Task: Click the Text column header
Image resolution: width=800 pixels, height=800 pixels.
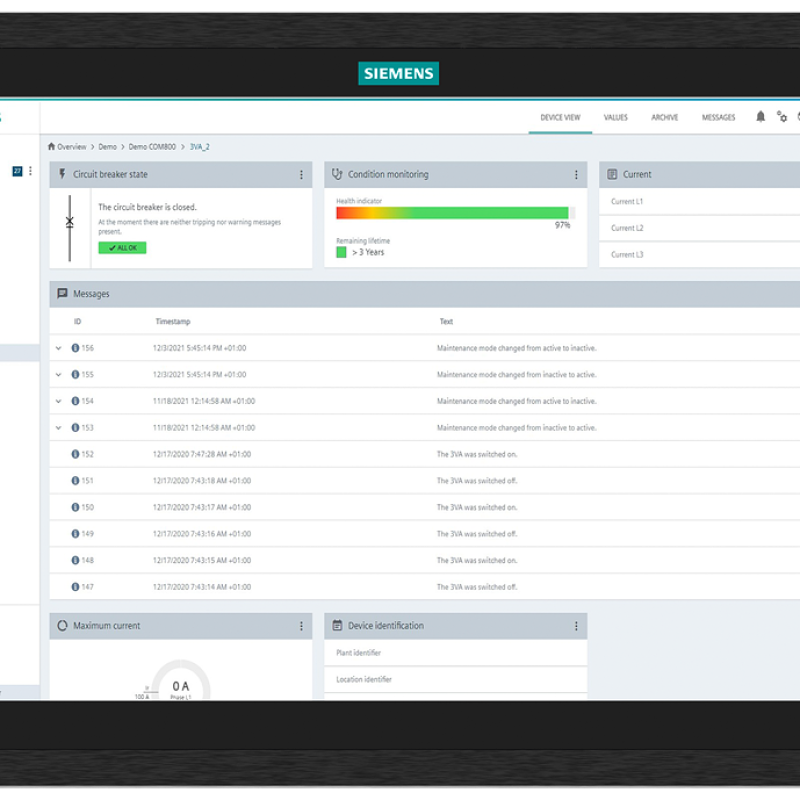Action: 446,321
